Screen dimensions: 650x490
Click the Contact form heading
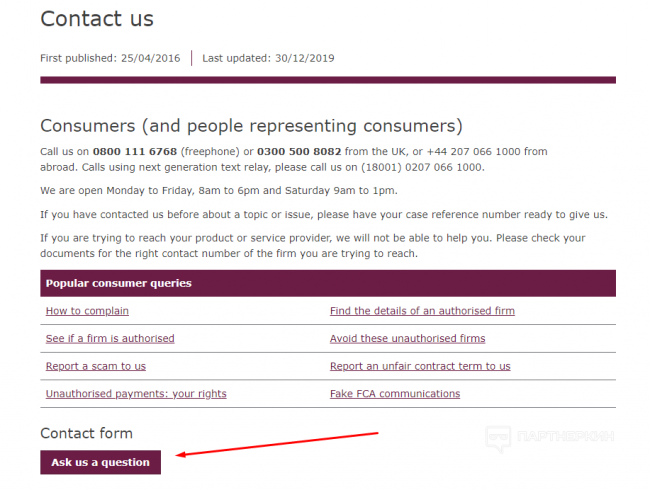pos(86,433)
